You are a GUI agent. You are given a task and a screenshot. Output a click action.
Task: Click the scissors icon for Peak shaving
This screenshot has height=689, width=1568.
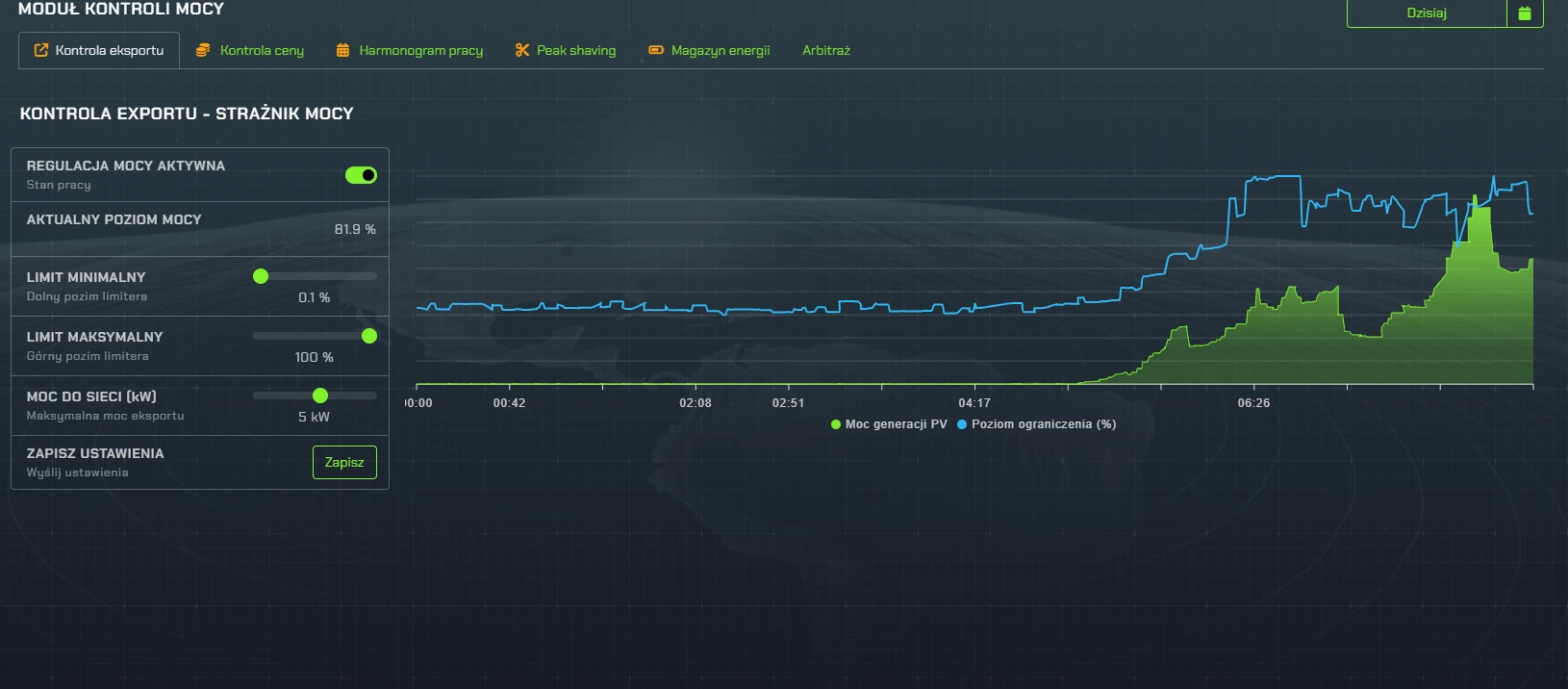click(522, 50)
